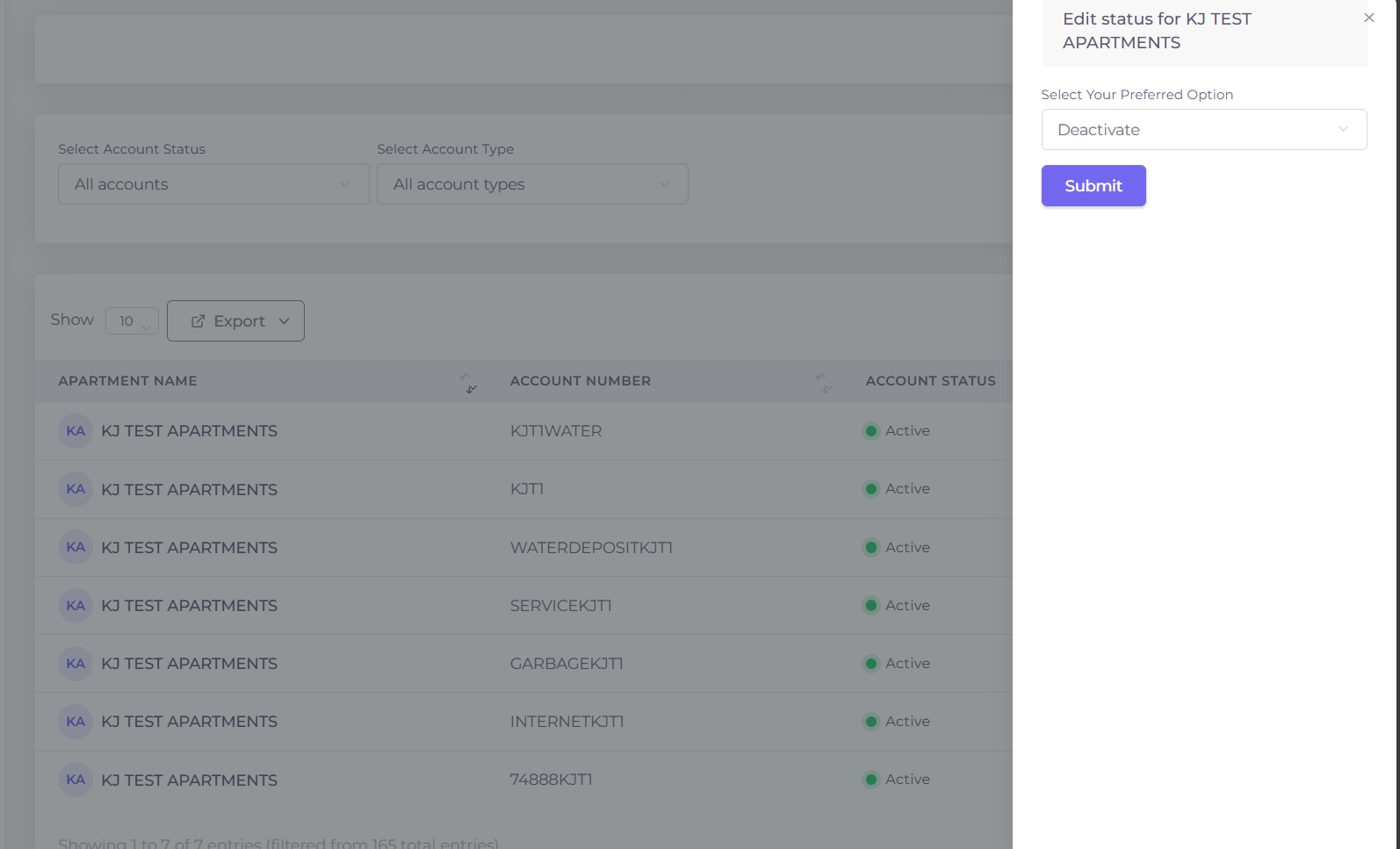1400x849 pixels.
Task: Open the All account types dropdown
Action: coord(532,184)
